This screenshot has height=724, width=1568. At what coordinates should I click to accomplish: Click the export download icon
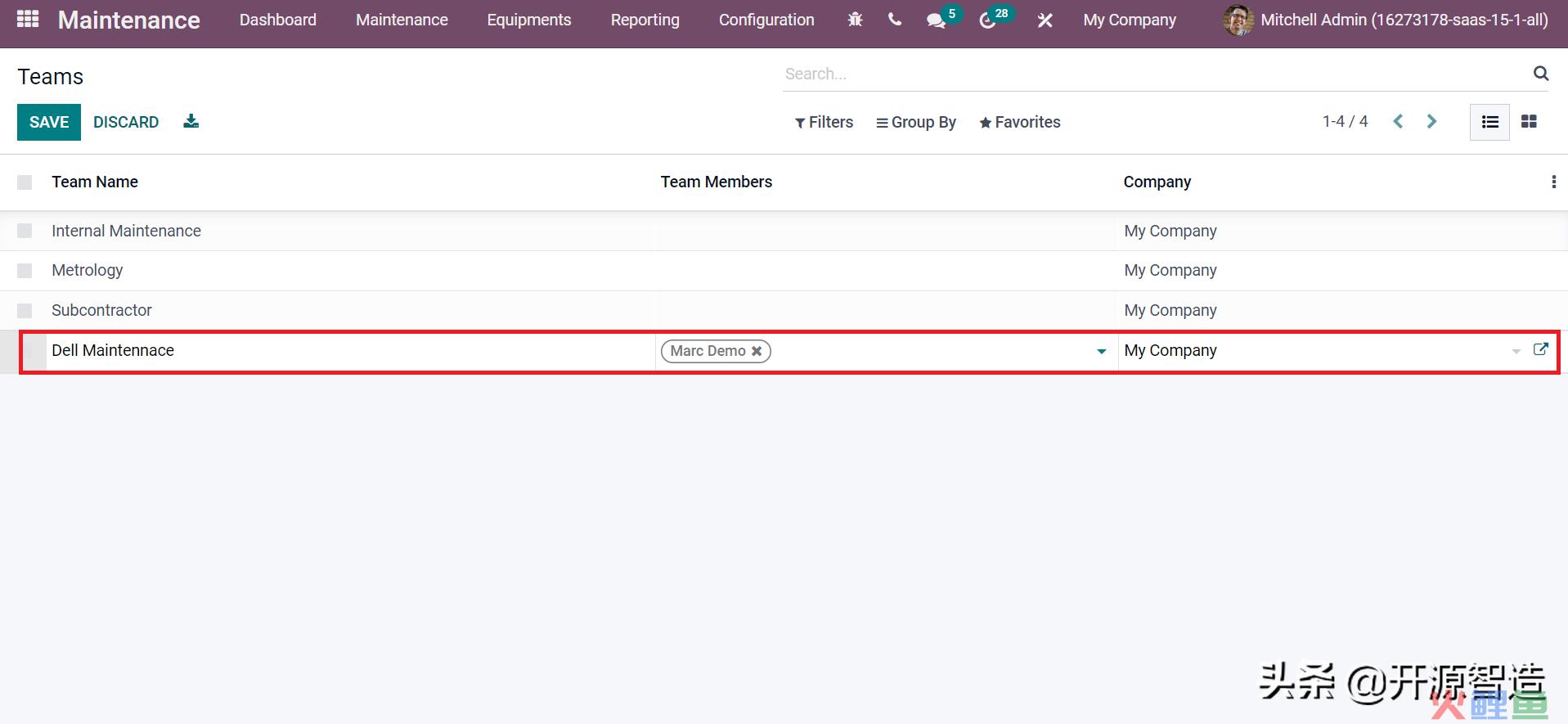point(191,121)
